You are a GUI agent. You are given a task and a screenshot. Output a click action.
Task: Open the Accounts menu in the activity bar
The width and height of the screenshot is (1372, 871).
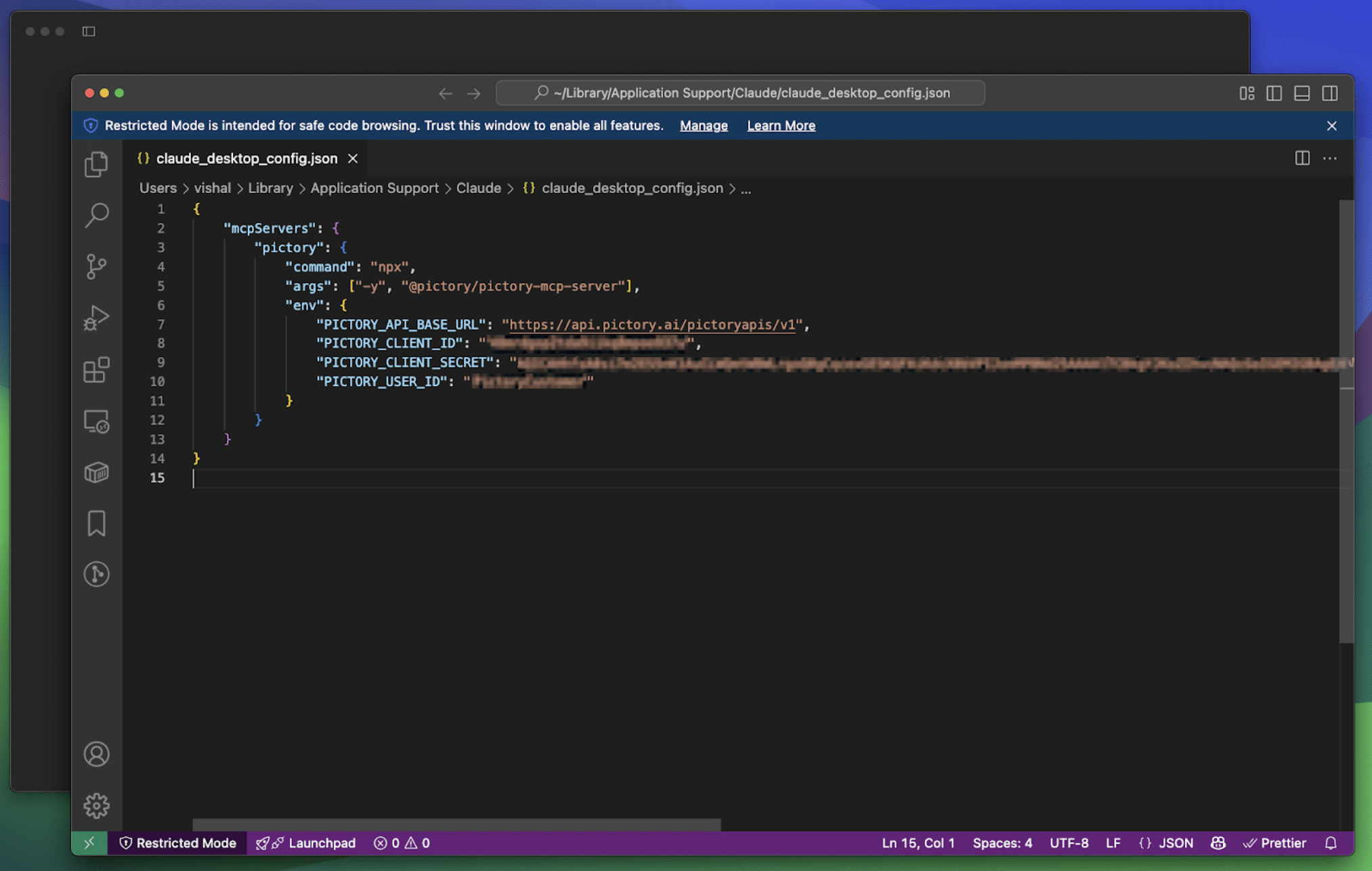(x=97, y=753)
